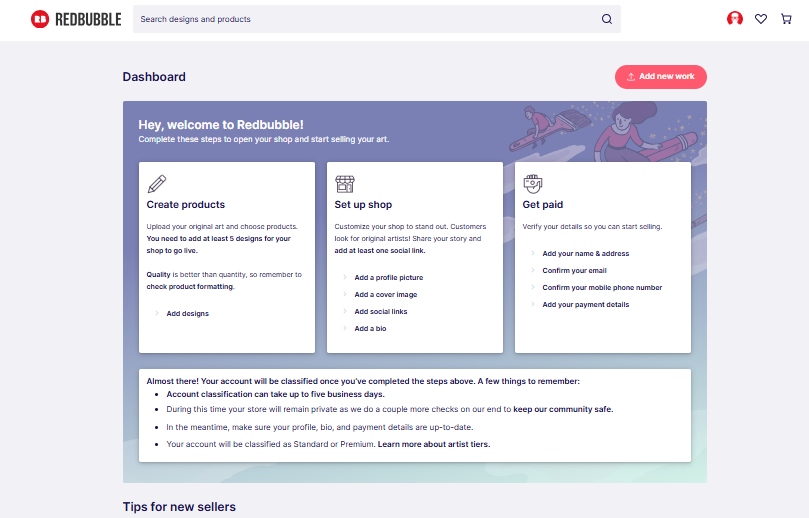
Task: Open favorites heart icon
Action: coord(760,19)
